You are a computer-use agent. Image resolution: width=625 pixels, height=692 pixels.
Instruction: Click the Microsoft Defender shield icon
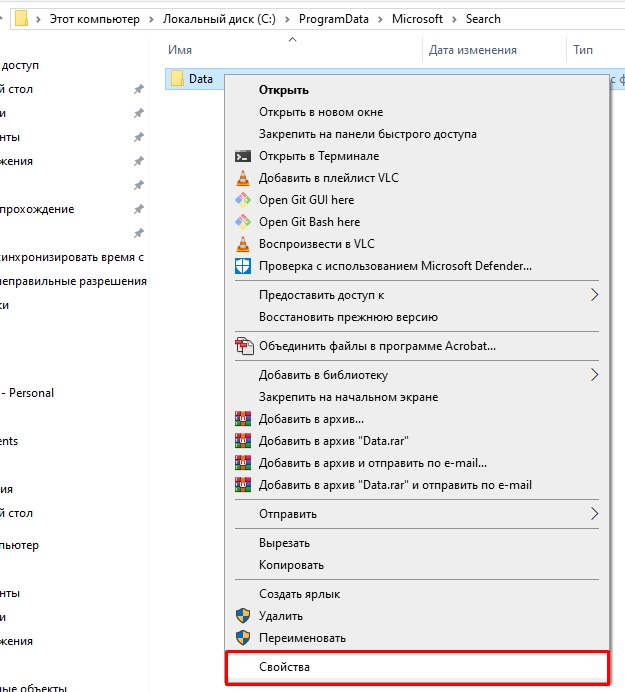coord(242,266)
